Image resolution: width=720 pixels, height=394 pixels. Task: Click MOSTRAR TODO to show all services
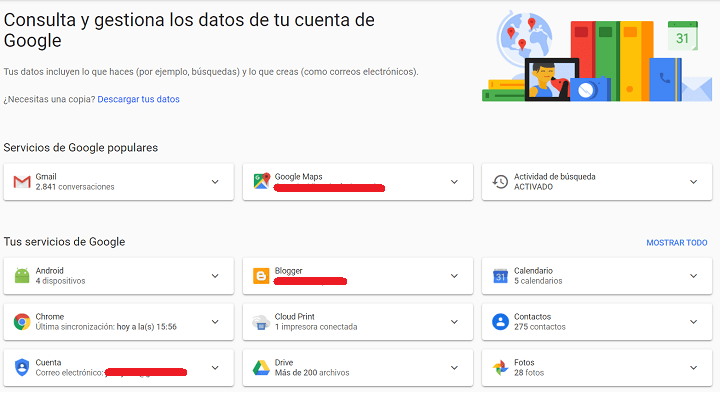tap(677, 242)
